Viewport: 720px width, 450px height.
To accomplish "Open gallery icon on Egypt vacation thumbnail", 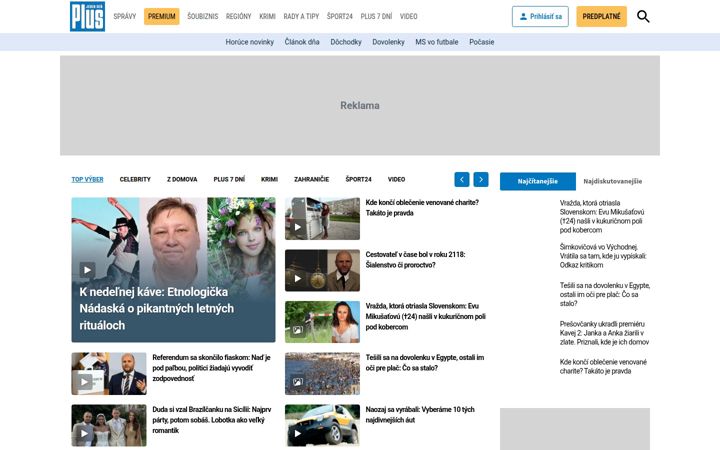I will 298,382.
